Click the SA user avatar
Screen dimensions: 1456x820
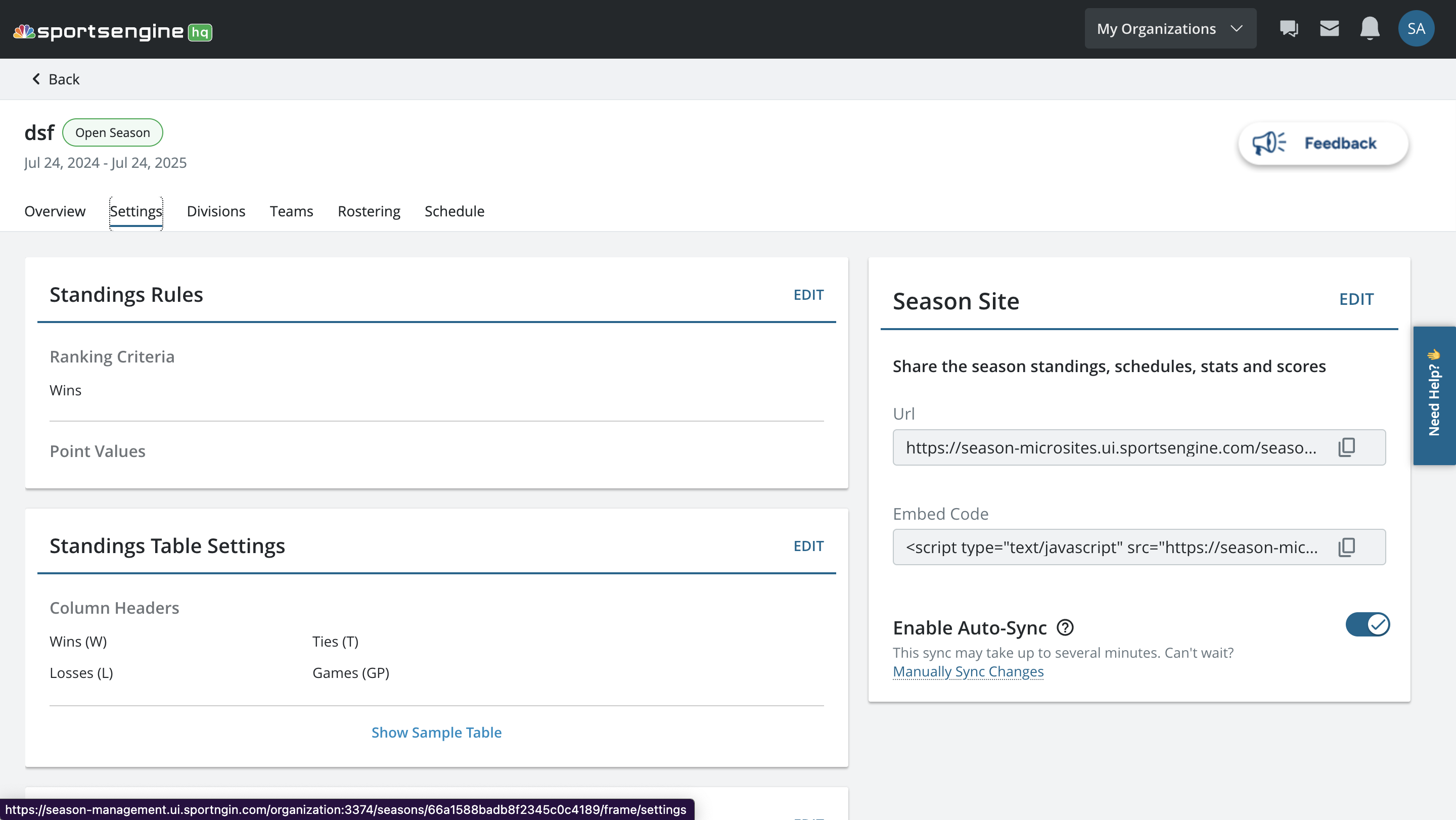click(1416, 28)
